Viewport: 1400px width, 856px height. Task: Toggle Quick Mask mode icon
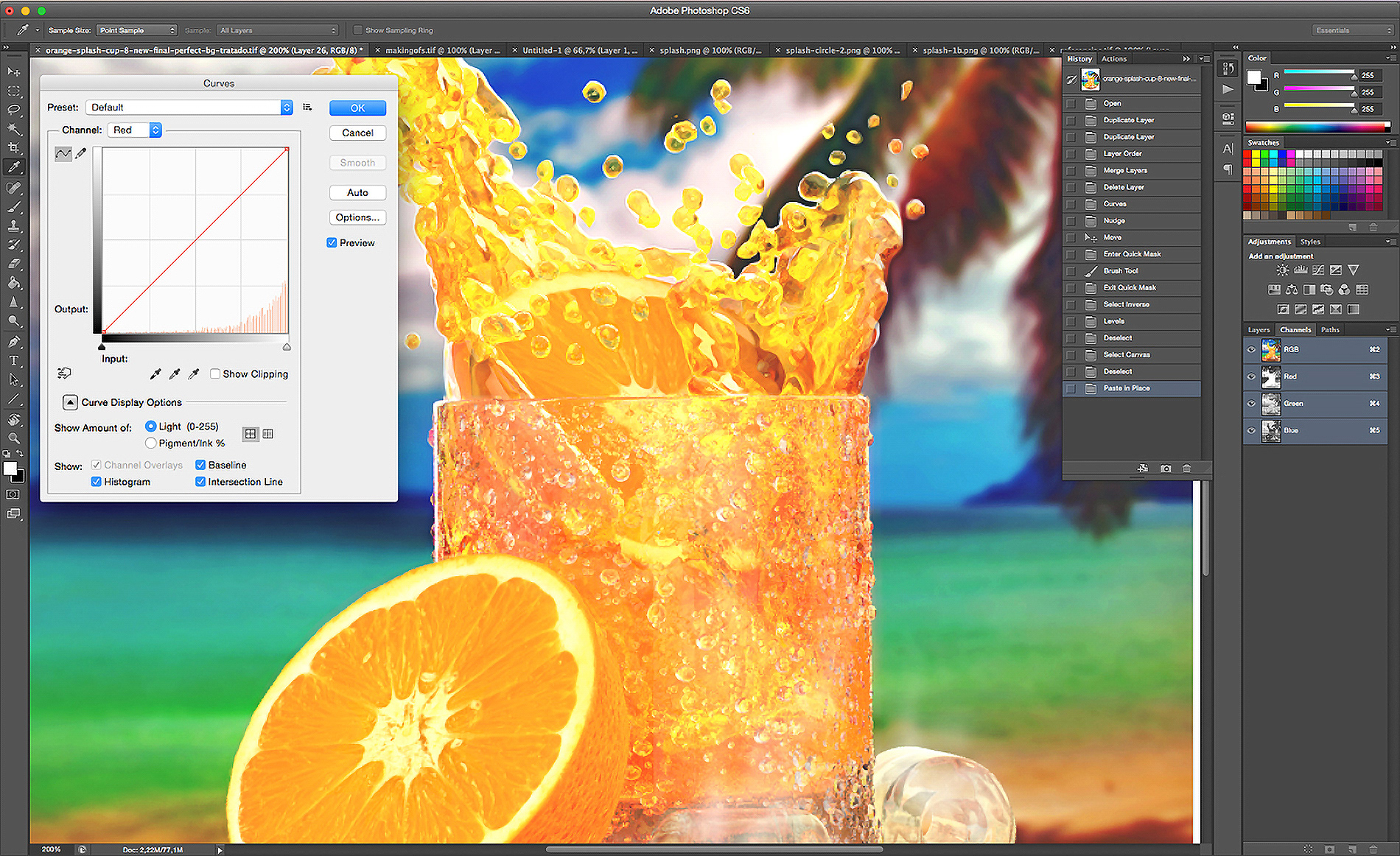(13, 494)
